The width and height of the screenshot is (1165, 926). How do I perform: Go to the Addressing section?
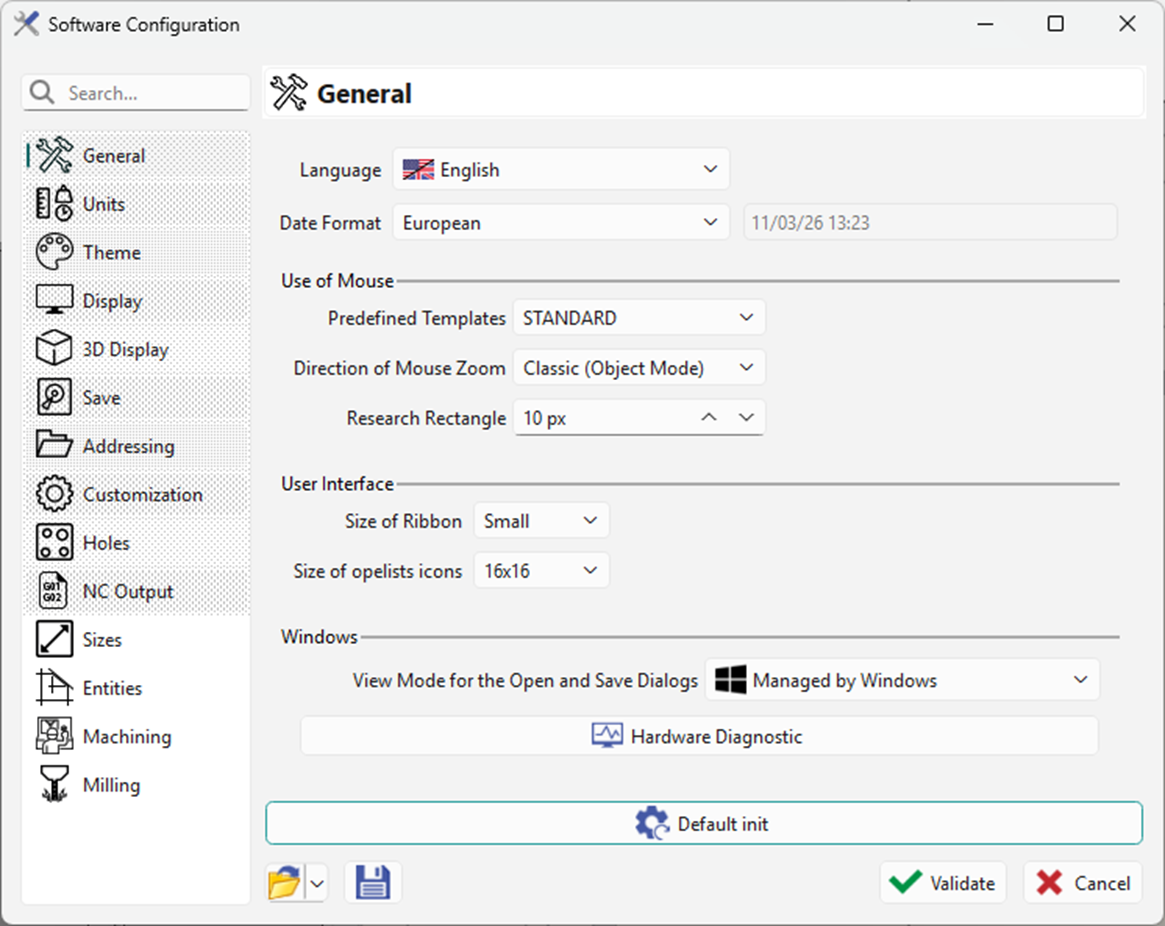click(x=128, y=446)
